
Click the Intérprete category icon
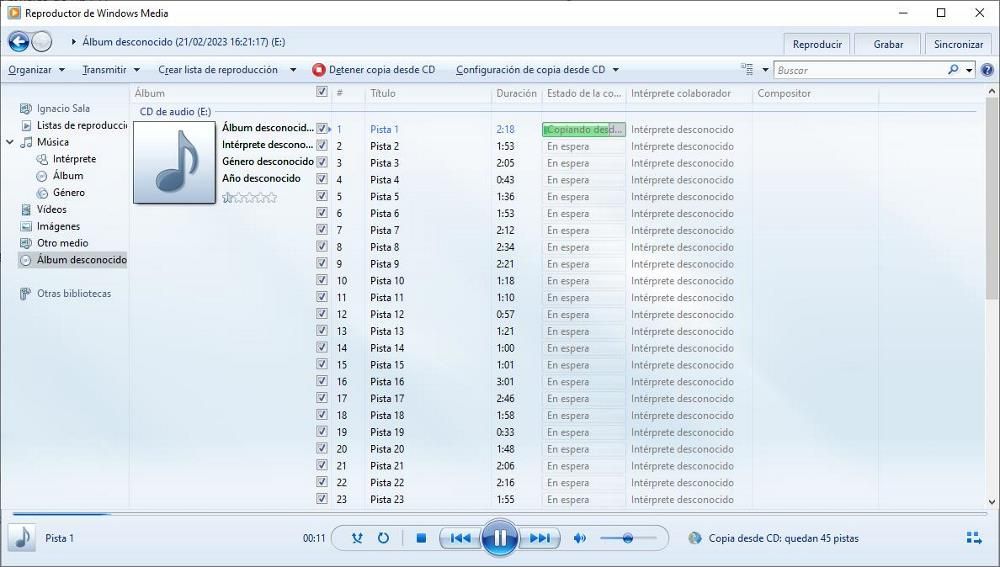coord(42,159)
